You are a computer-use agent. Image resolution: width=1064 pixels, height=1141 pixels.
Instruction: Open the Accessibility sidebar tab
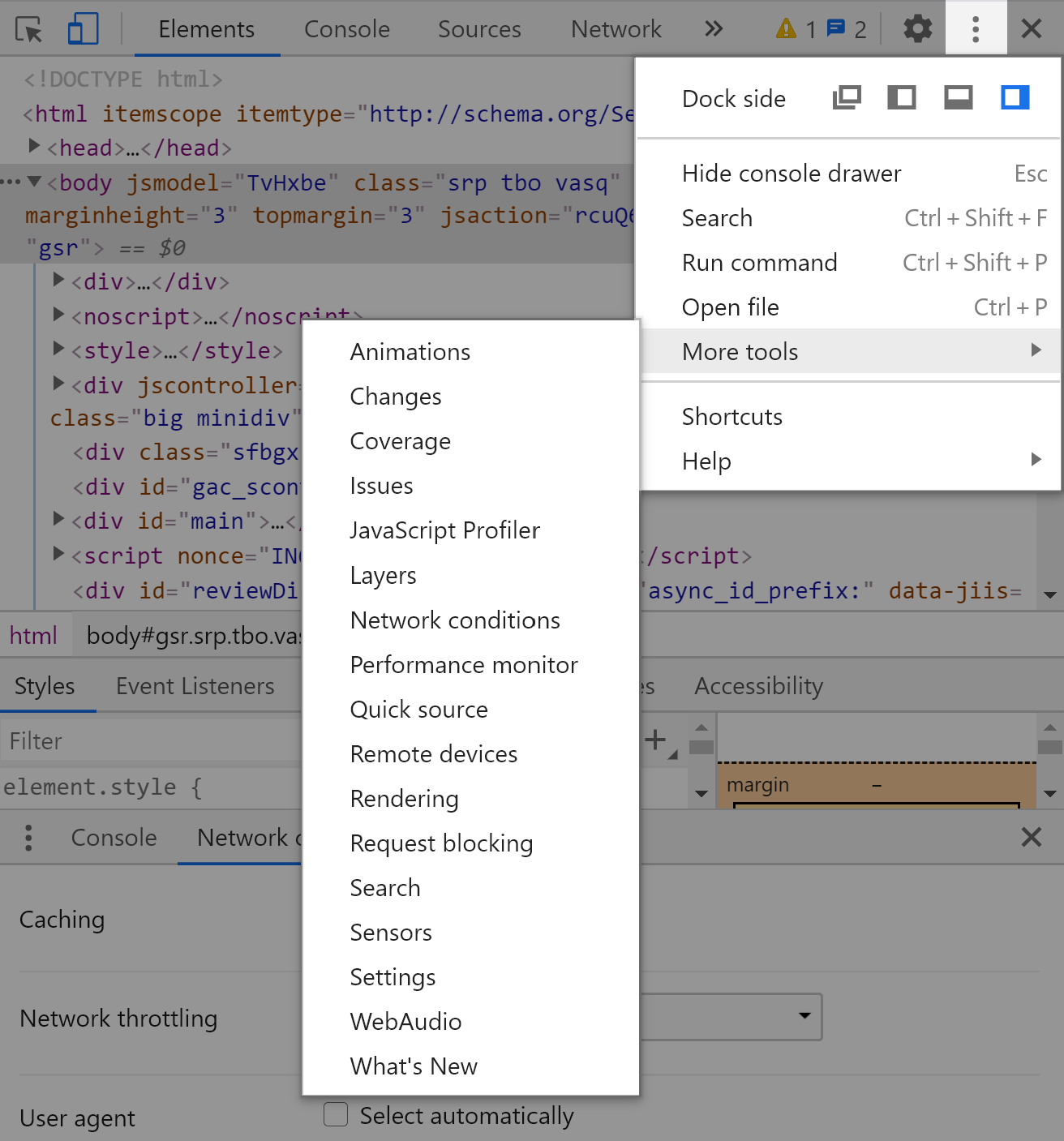[759, 686]
